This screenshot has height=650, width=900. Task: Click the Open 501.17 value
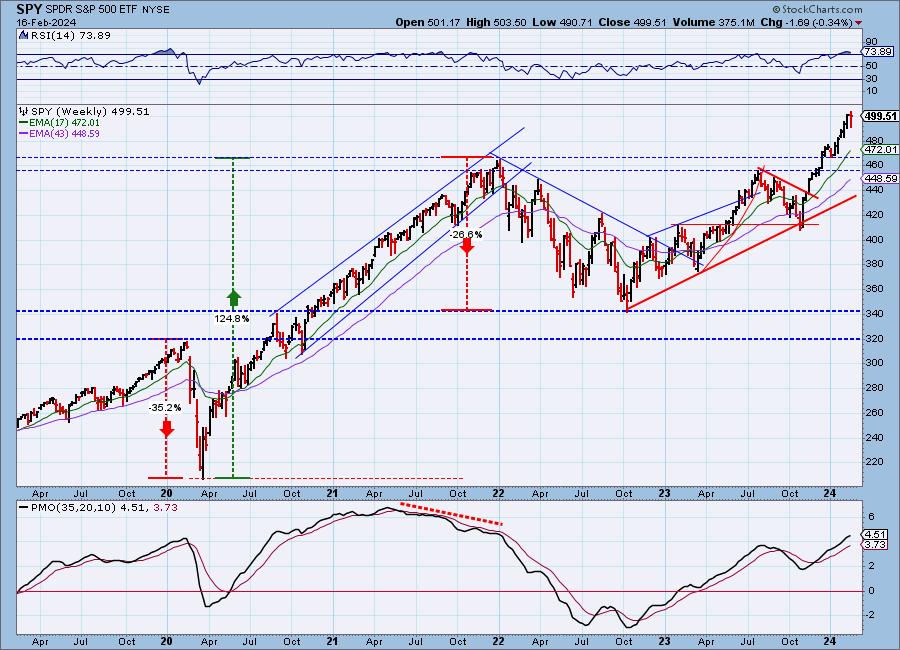pos(428,22)
